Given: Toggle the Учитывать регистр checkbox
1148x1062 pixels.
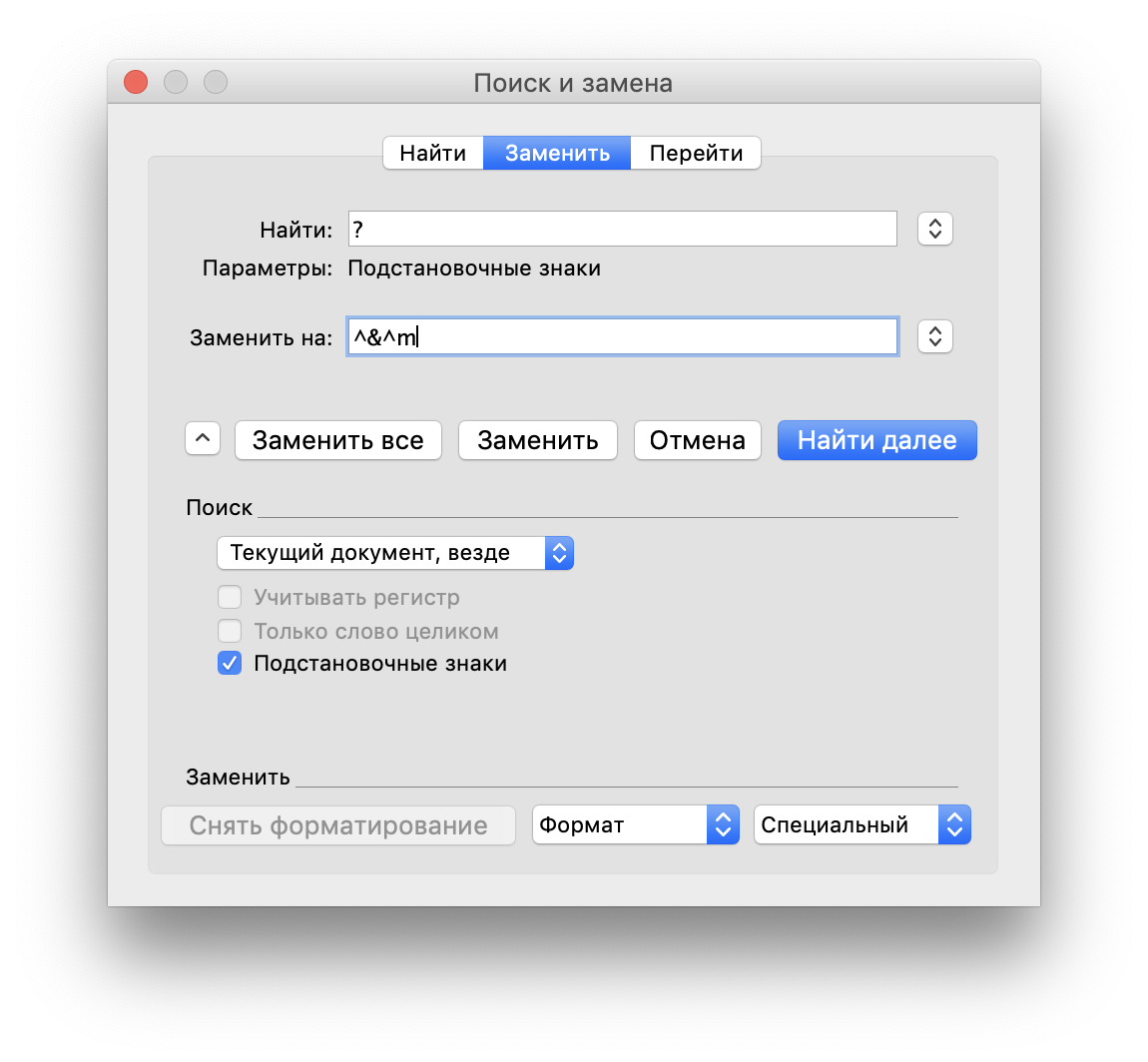Looking at the screenshot, I should pos(230,597).
